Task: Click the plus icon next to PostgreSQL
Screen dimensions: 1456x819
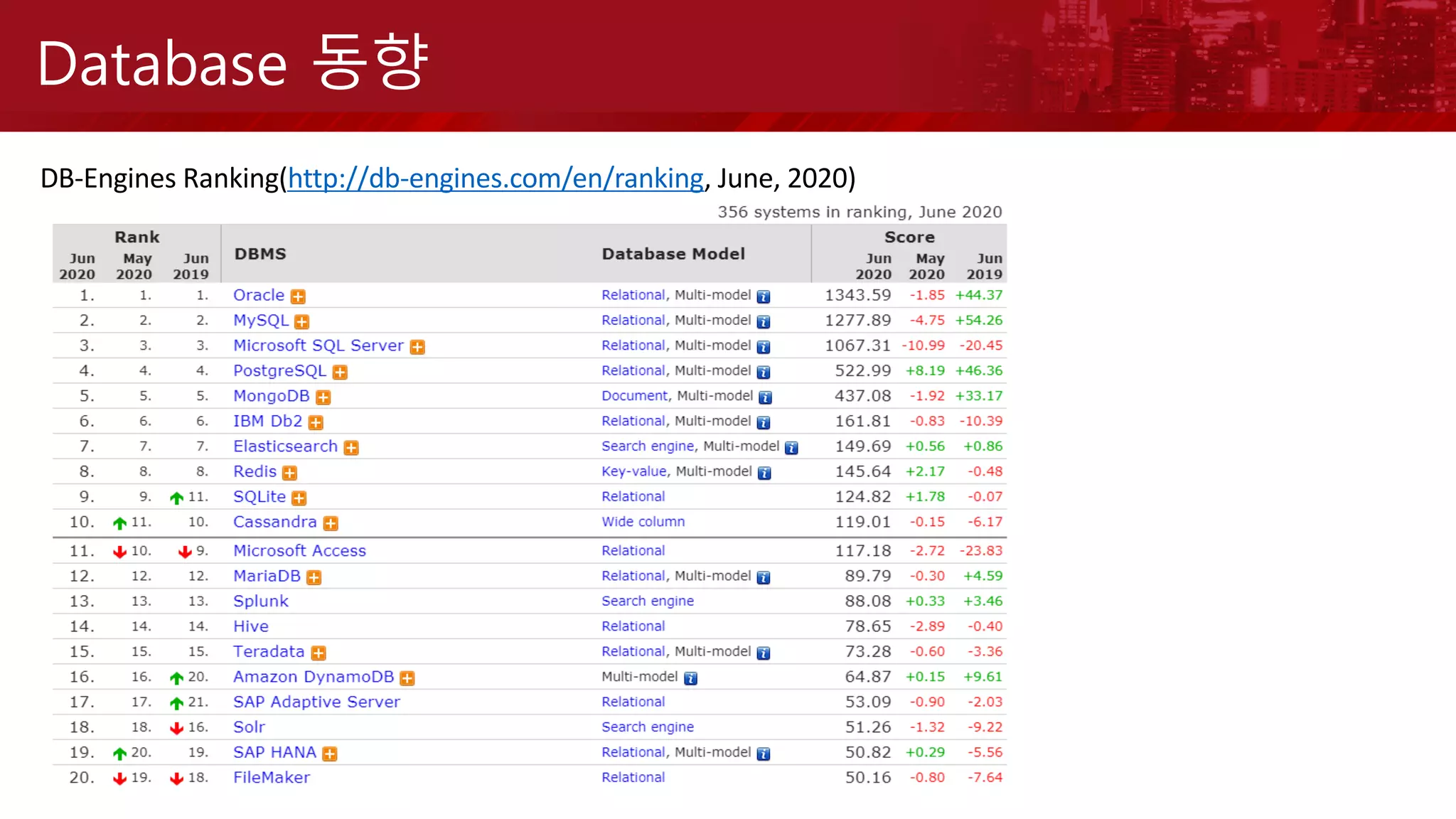Action: pyautogui.click(x=341, y=372)
